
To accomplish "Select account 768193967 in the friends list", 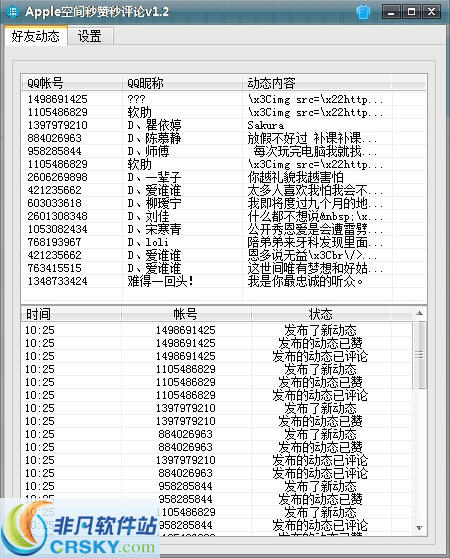I will pyautogui.click(x=54, y=242).
